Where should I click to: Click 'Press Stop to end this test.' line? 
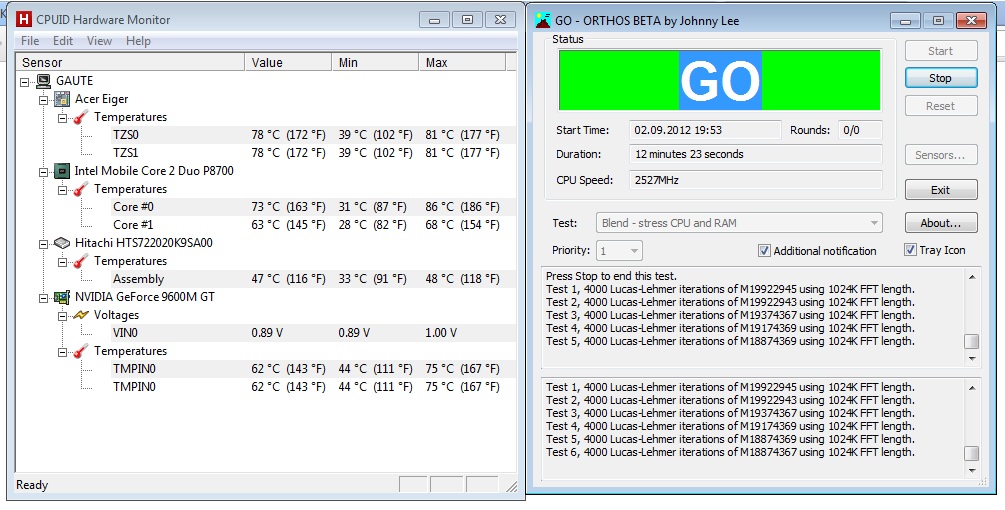click(x=611, y=276)
